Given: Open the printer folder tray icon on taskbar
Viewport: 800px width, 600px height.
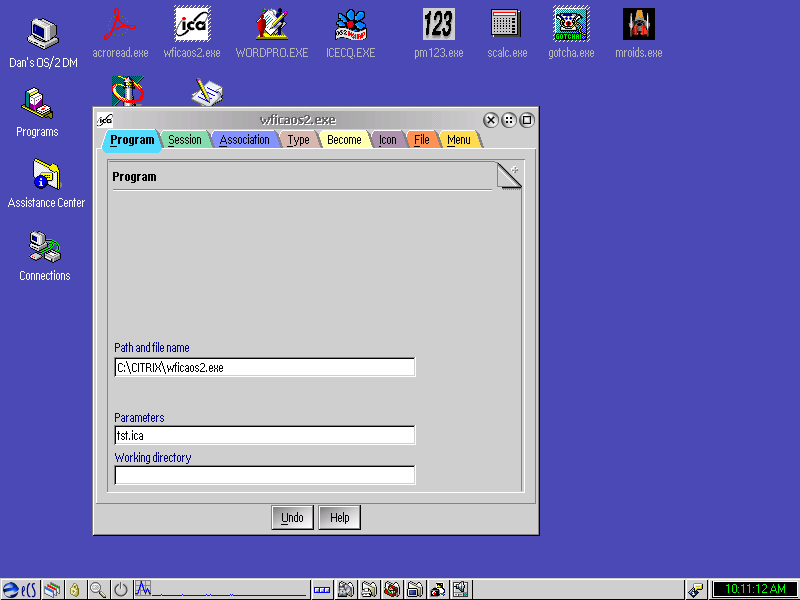Looking at the screenshot, I should tap(368, 590).
